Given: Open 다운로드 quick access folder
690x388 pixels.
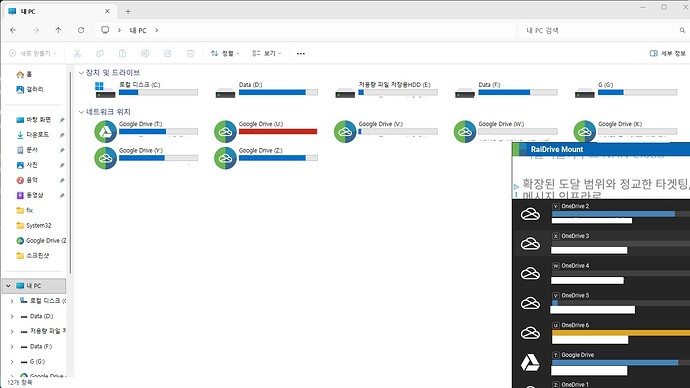Looking at the screenshot, I should tap(34, 135).
